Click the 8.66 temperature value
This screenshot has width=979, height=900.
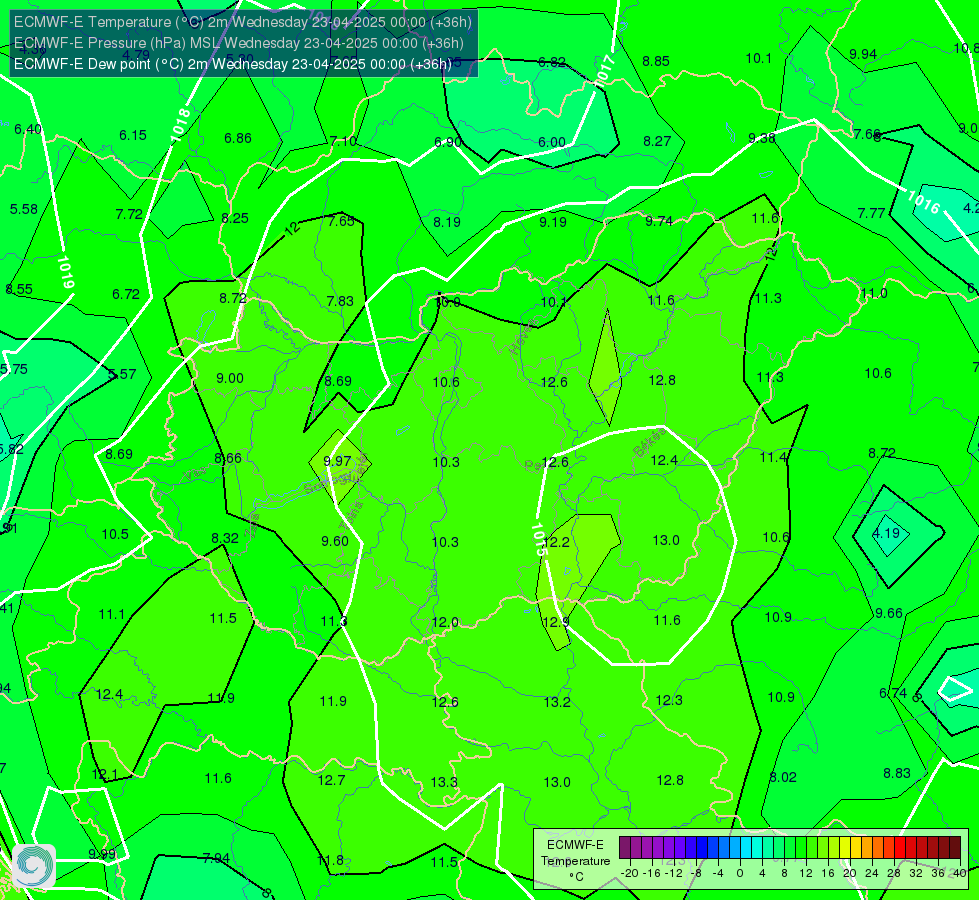(228, 458)
